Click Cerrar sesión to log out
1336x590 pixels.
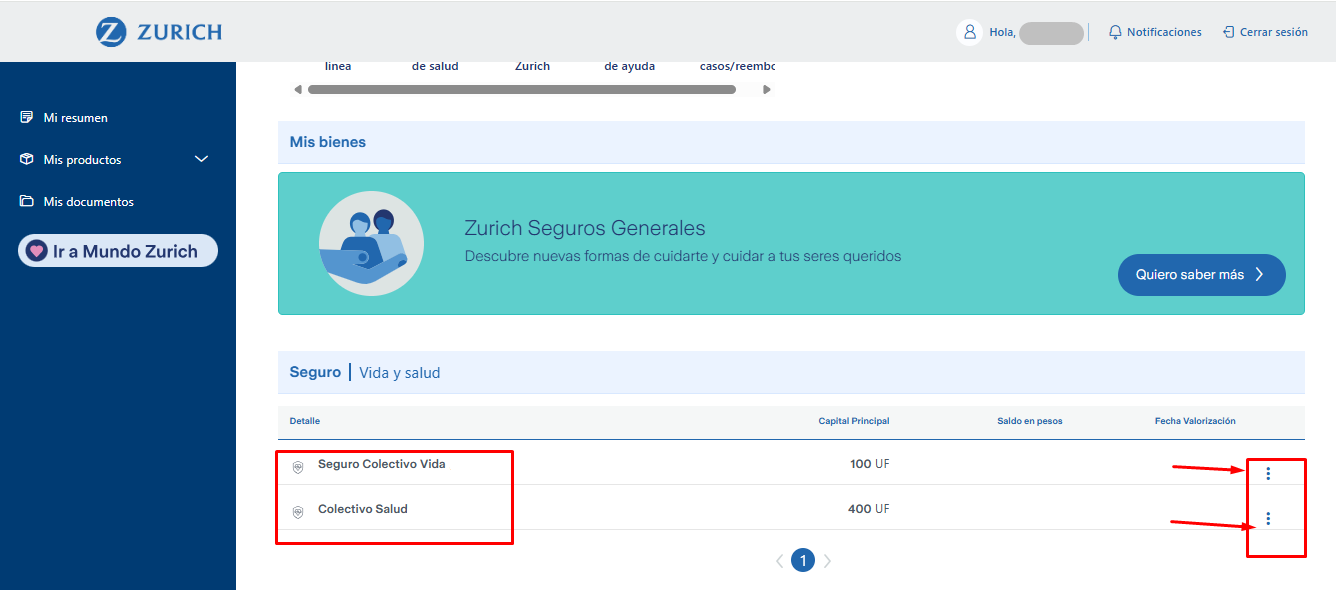pyautogui.click(x=1274, y=33)
